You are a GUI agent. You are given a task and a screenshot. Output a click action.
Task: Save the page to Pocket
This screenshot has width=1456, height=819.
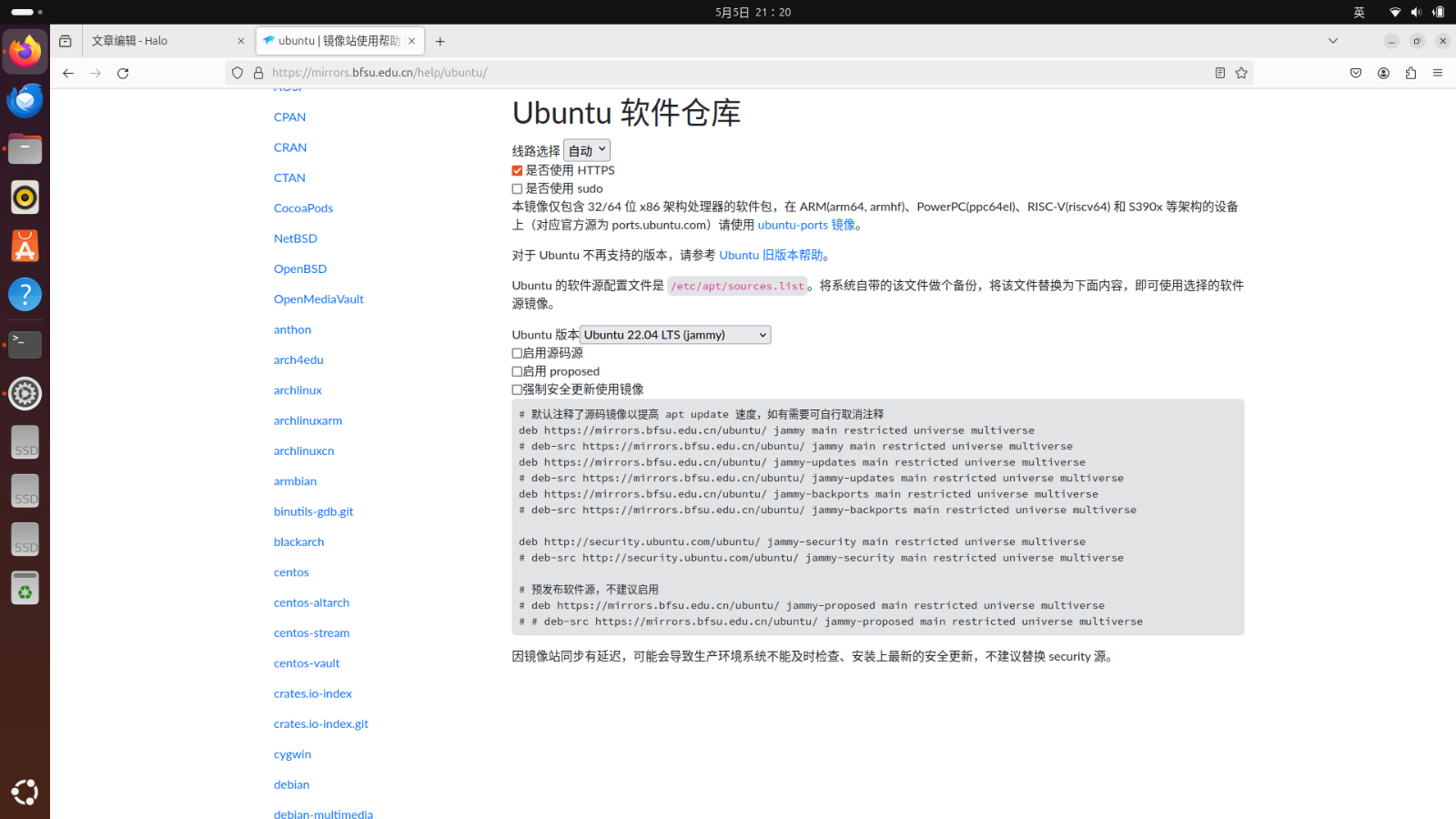click(x=1355, y=73)
